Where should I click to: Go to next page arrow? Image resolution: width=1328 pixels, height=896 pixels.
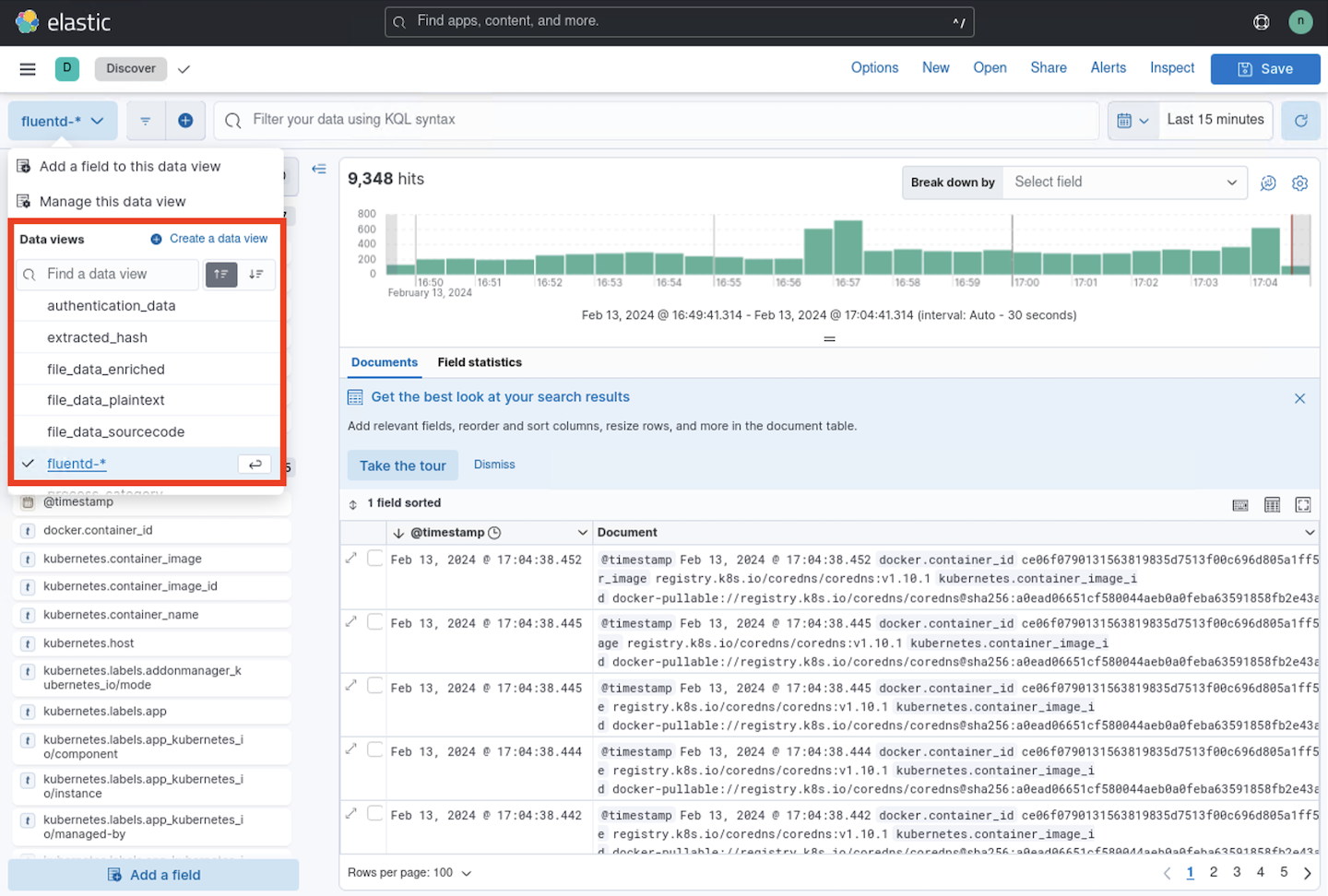point(1307,873)
